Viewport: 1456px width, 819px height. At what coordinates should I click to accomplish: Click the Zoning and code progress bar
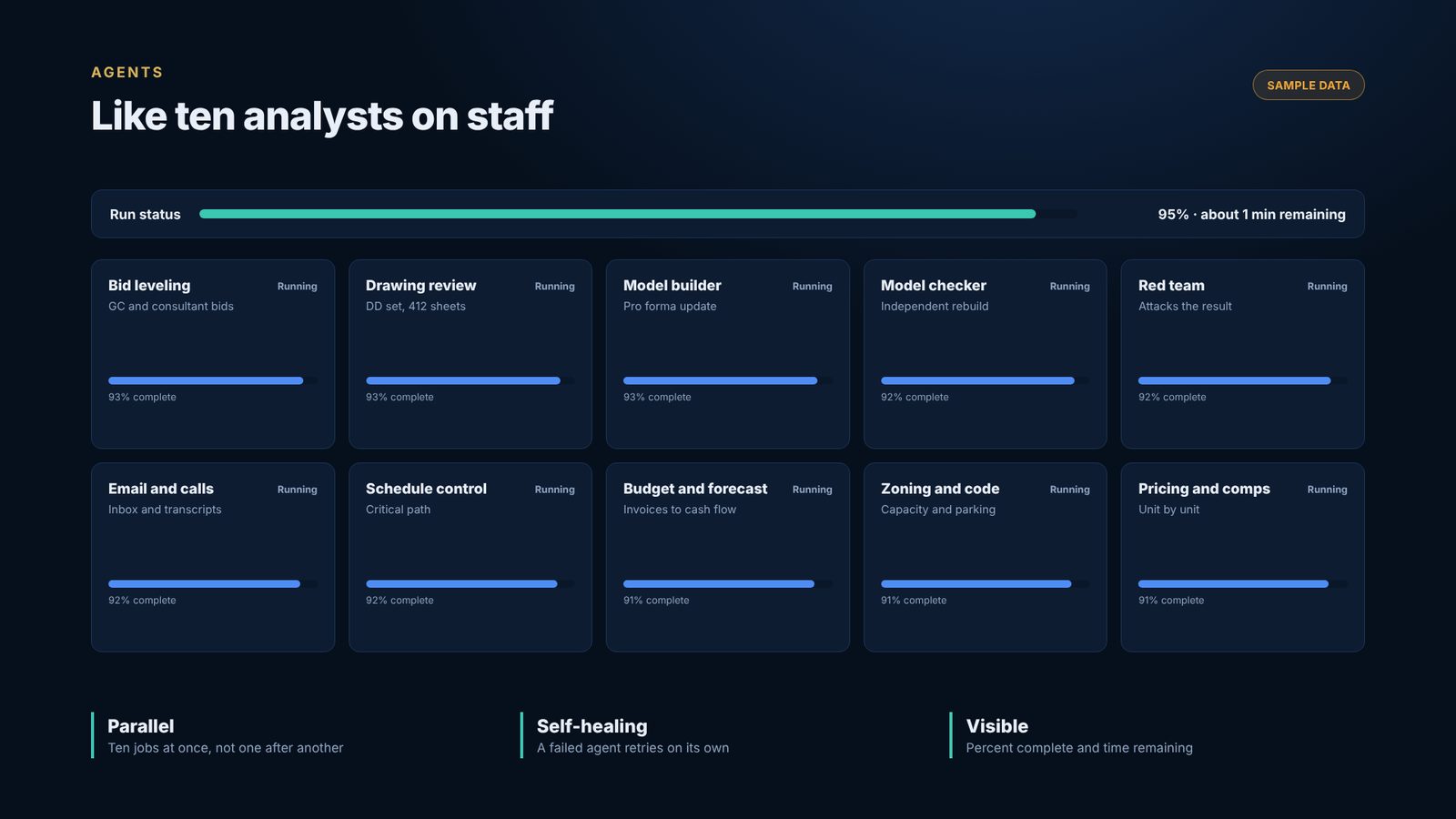pyautogui.click(x=986, y=583)
